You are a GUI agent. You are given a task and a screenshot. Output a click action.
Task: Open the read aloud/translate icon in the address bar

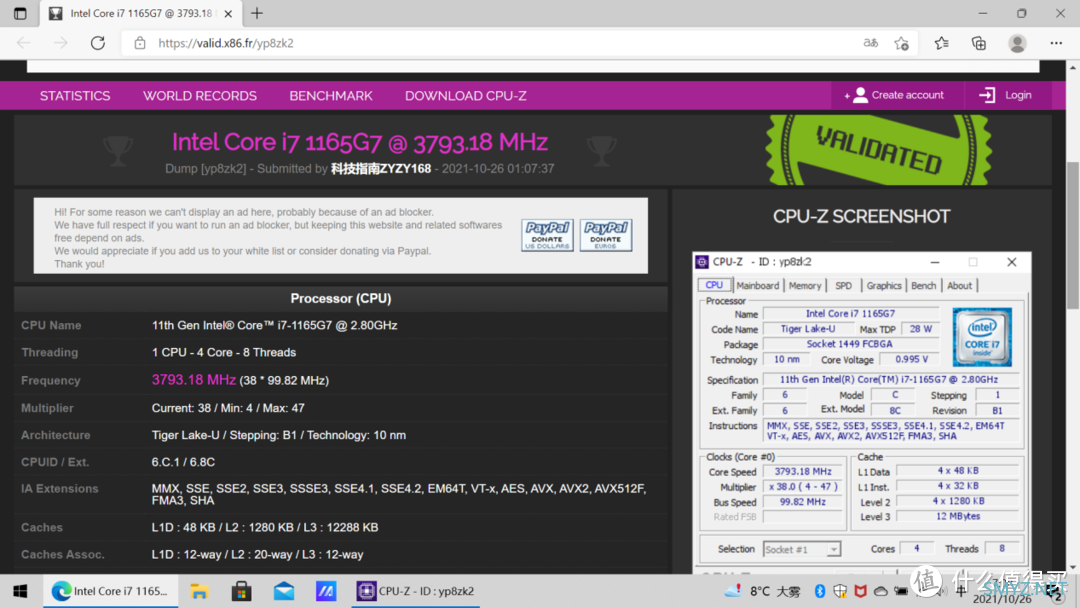871,43
